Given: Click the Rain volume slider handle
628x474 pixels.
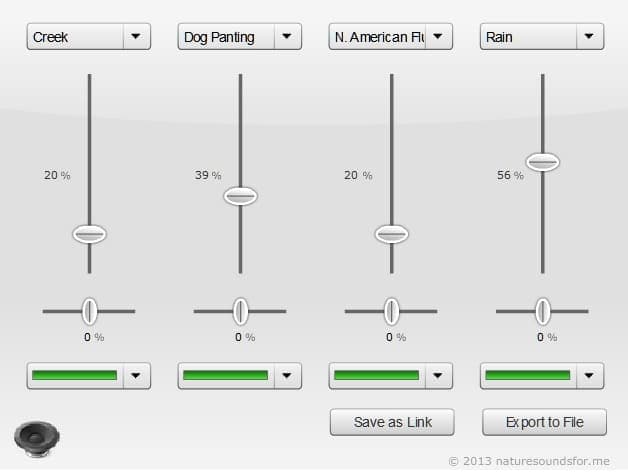Looking at the screenshot, I should pyautogui.click(x=543, y=161).
